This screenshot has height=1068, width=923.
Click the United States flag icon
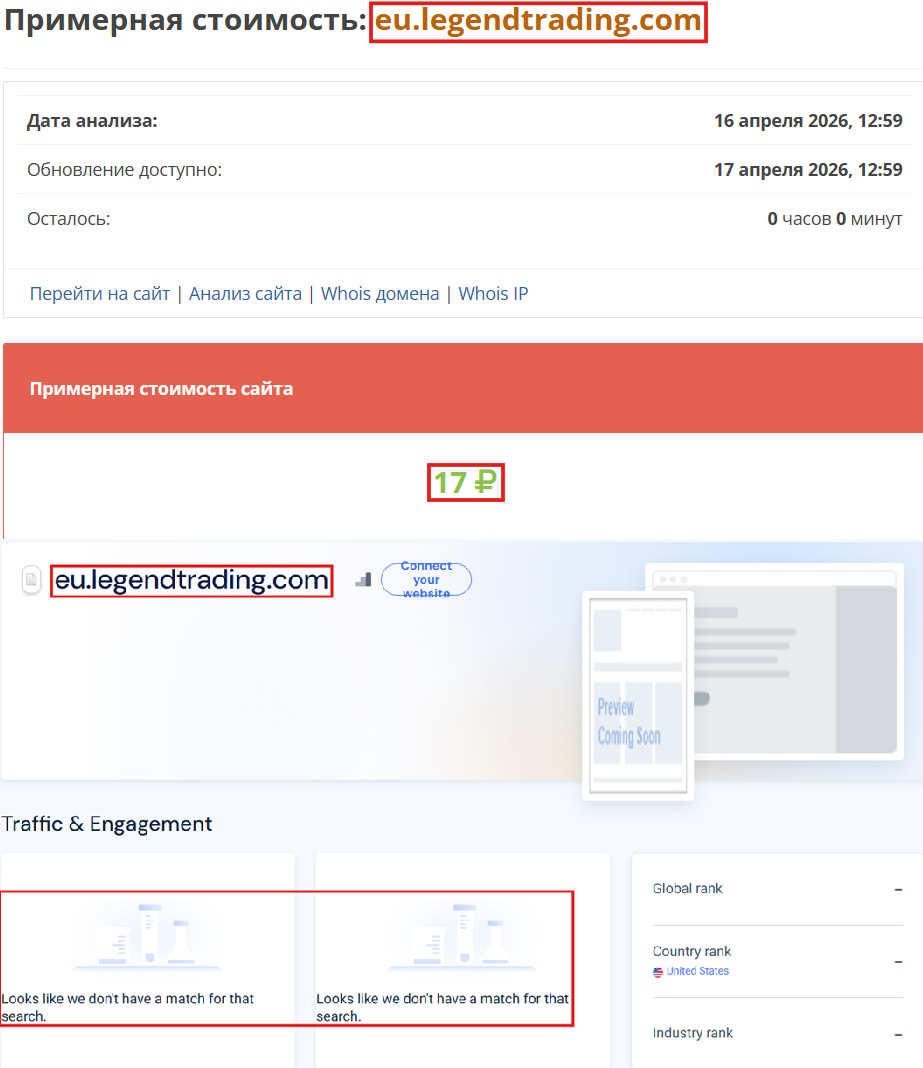[x=657, y=970]
